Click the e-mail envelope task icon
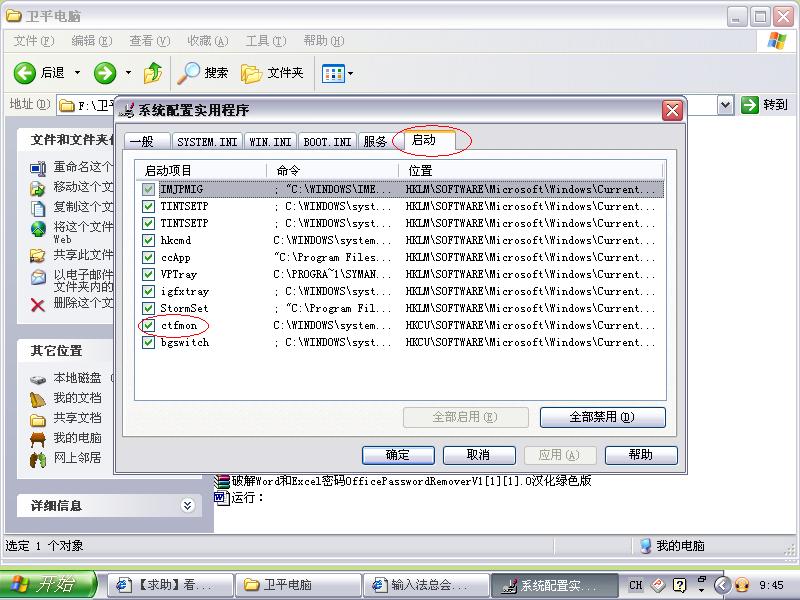 [38, 277]
